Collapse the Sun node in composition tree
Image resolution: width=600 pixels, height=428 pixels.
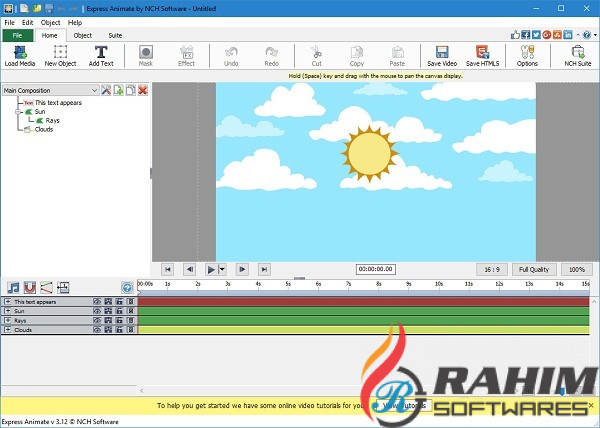[18, 111]
